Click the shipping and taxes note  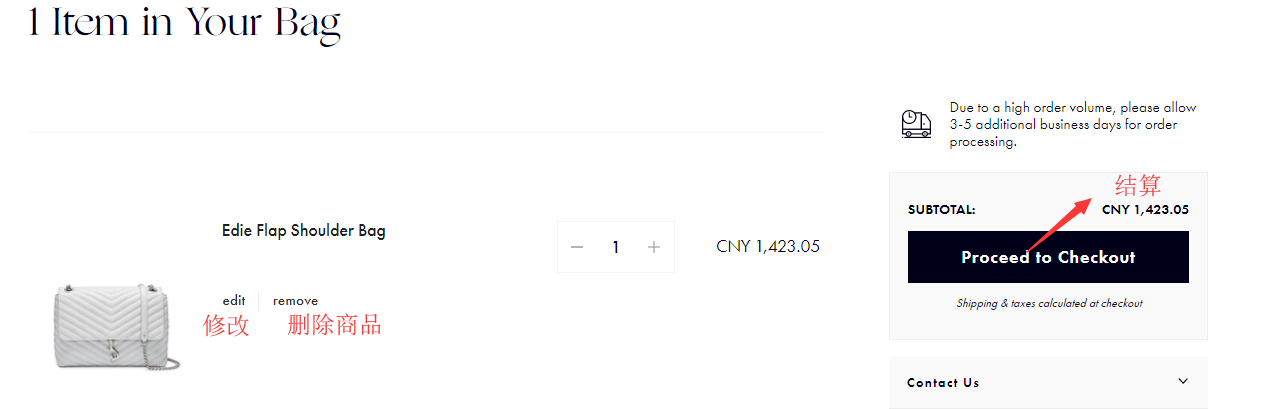[1048, 303]
